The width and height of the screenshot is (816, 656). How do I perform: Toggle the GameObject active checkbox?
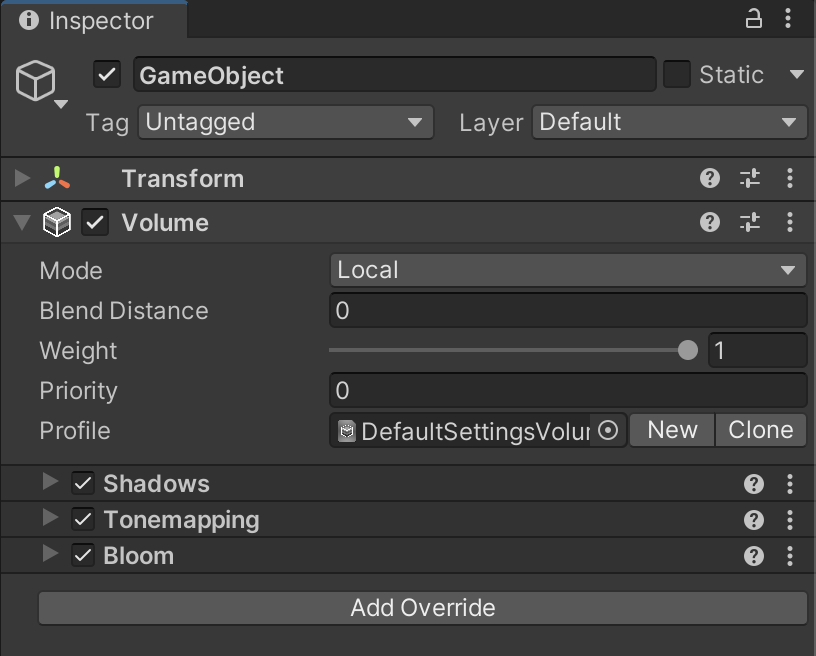click(107, 75)
